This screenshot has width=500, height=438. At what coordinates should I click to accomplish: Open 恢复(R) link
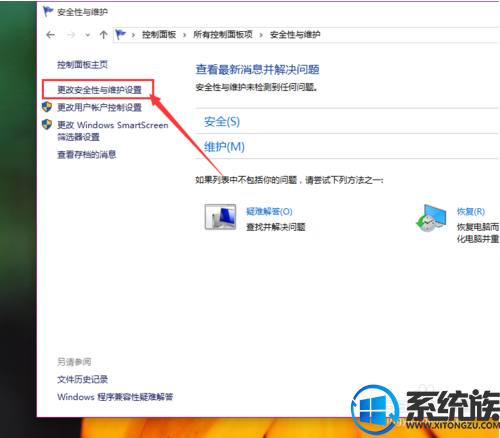471,211
